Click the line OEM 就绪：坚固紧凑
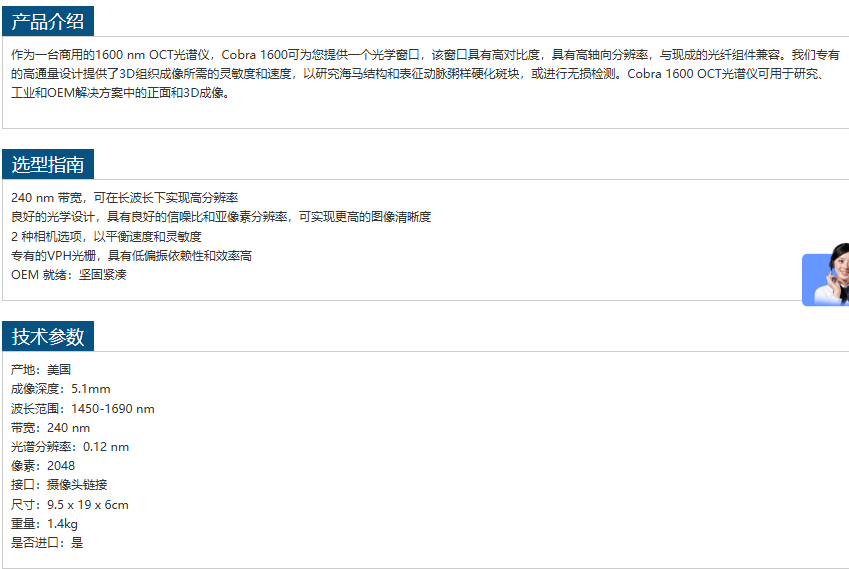Viewport: 849px width, 569px height. 69,274
